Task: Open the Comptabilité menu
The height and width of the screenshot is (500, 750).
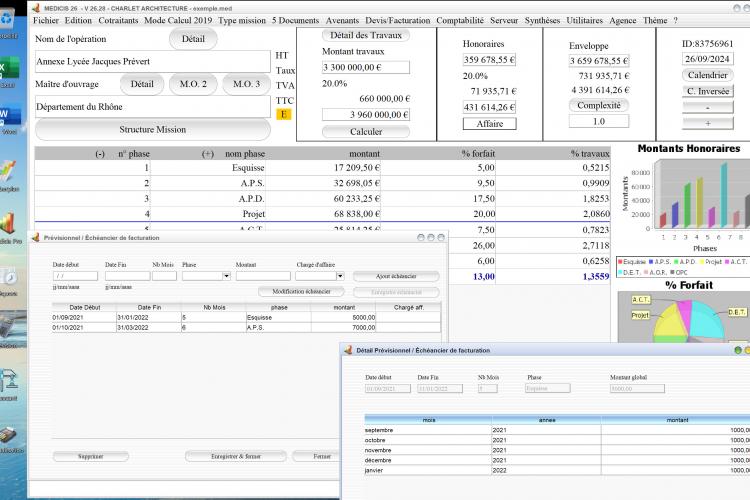Action: click(x=460, y=21)
